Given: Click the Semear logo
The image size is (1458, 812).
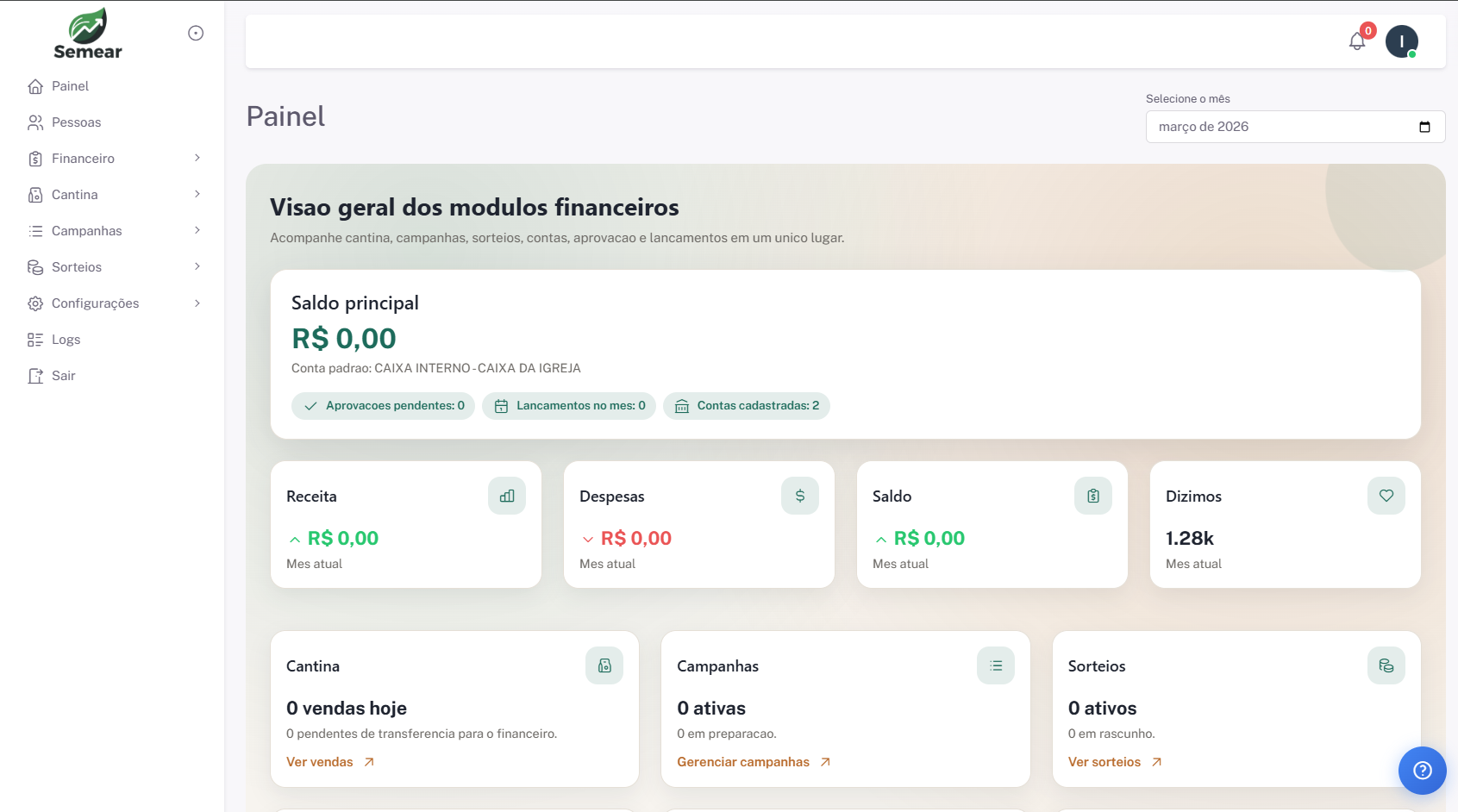Looking at the screenshot, I should [x=87, y=32].
